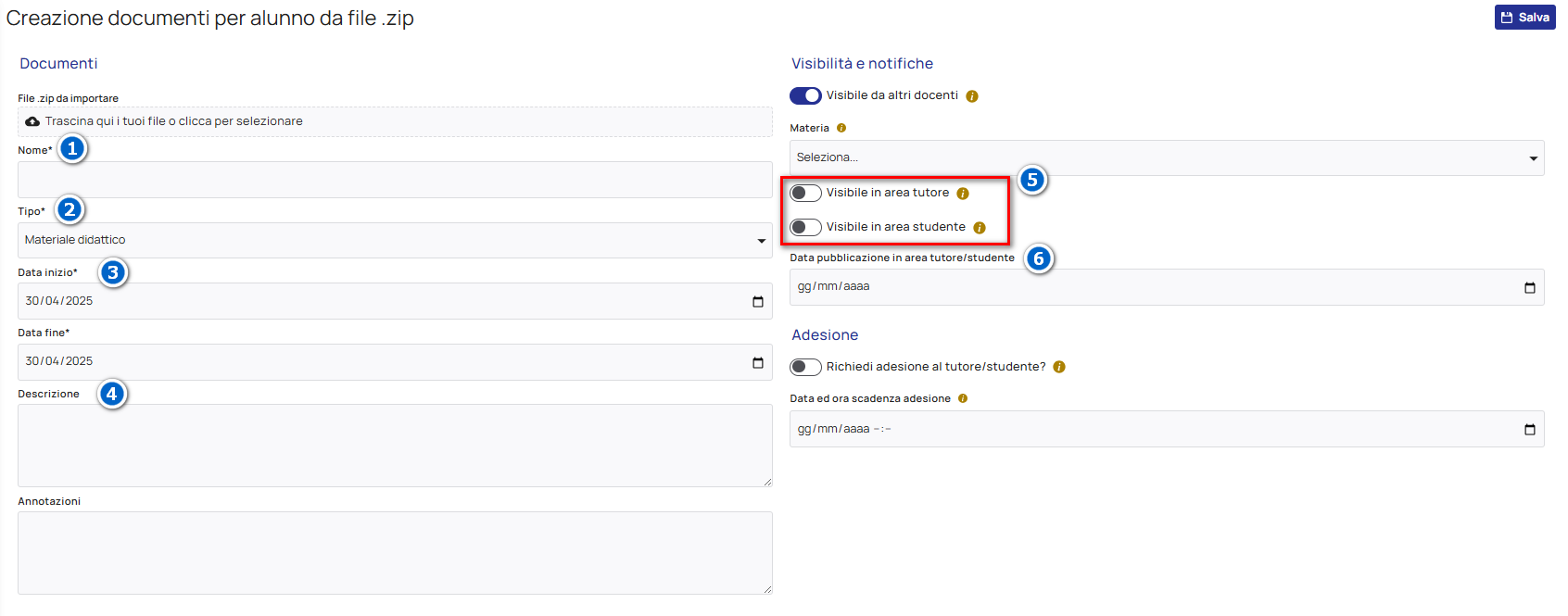Open calendar picker for scadenza adesione

[x=1529, y=429]
